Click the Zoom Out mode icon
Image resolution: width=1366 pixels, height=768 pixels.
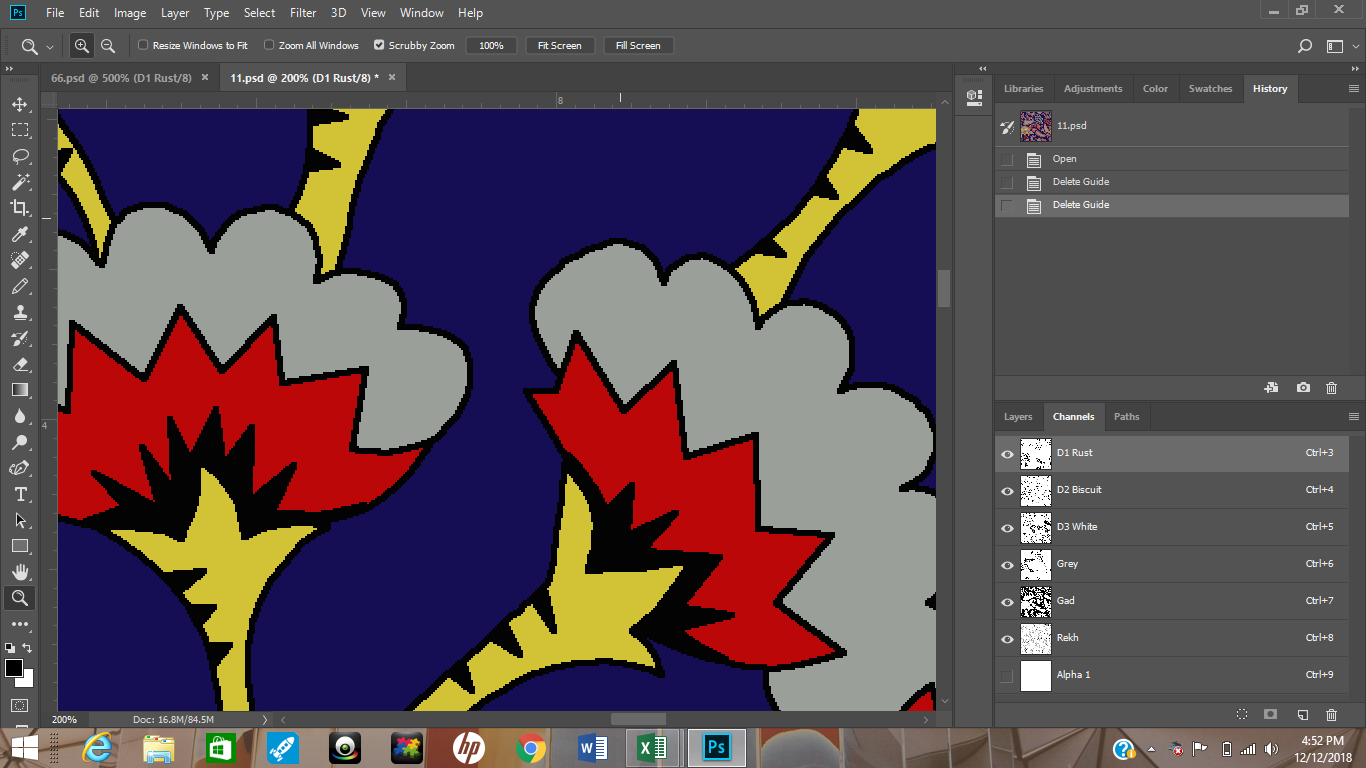(108, 46)
